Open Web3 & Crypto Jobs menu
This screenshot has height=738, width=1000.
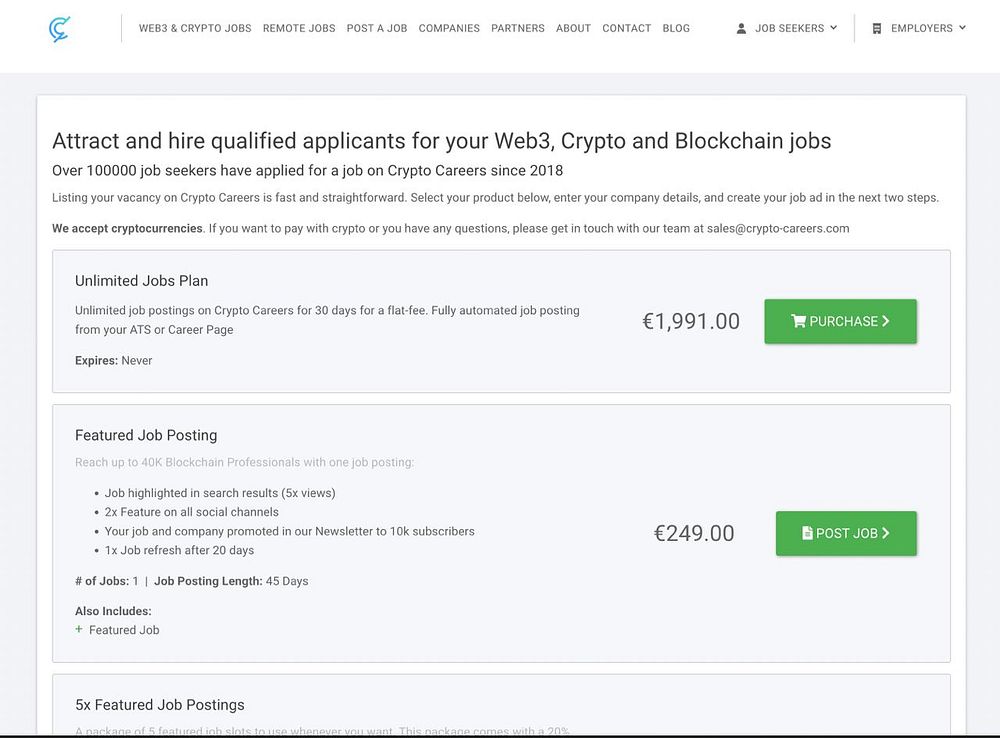tap(195, 29)
